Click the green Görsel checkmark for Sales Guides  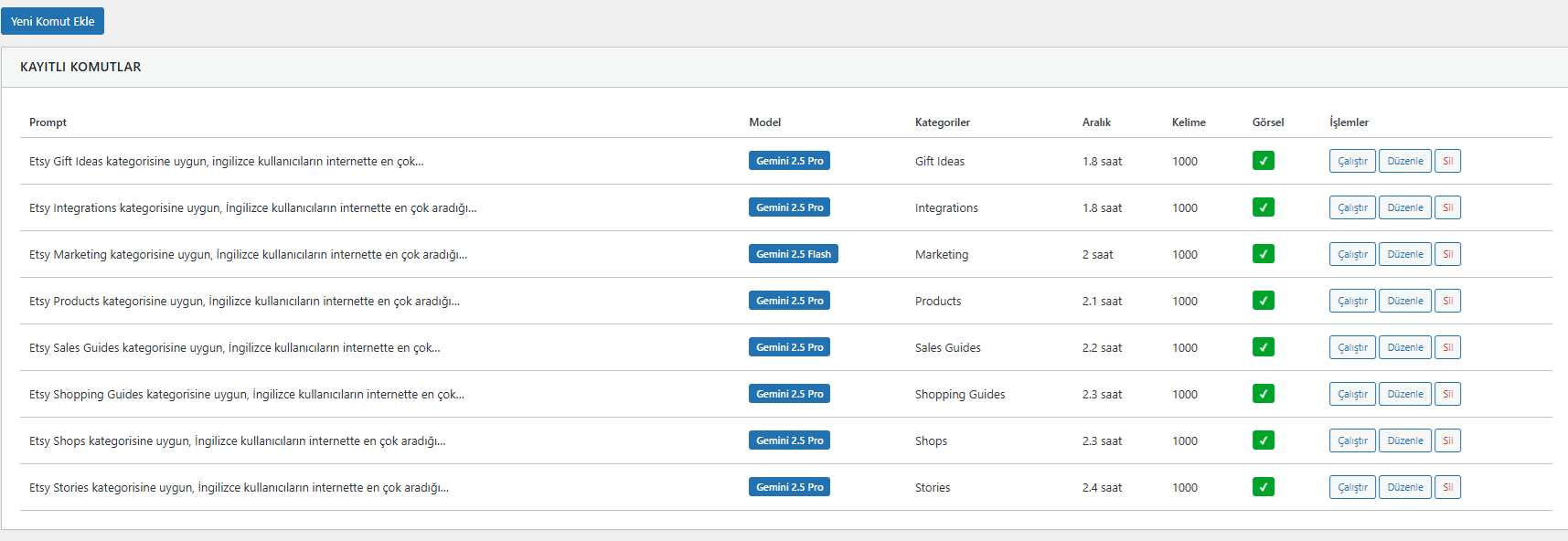[x=1264, y=347]
